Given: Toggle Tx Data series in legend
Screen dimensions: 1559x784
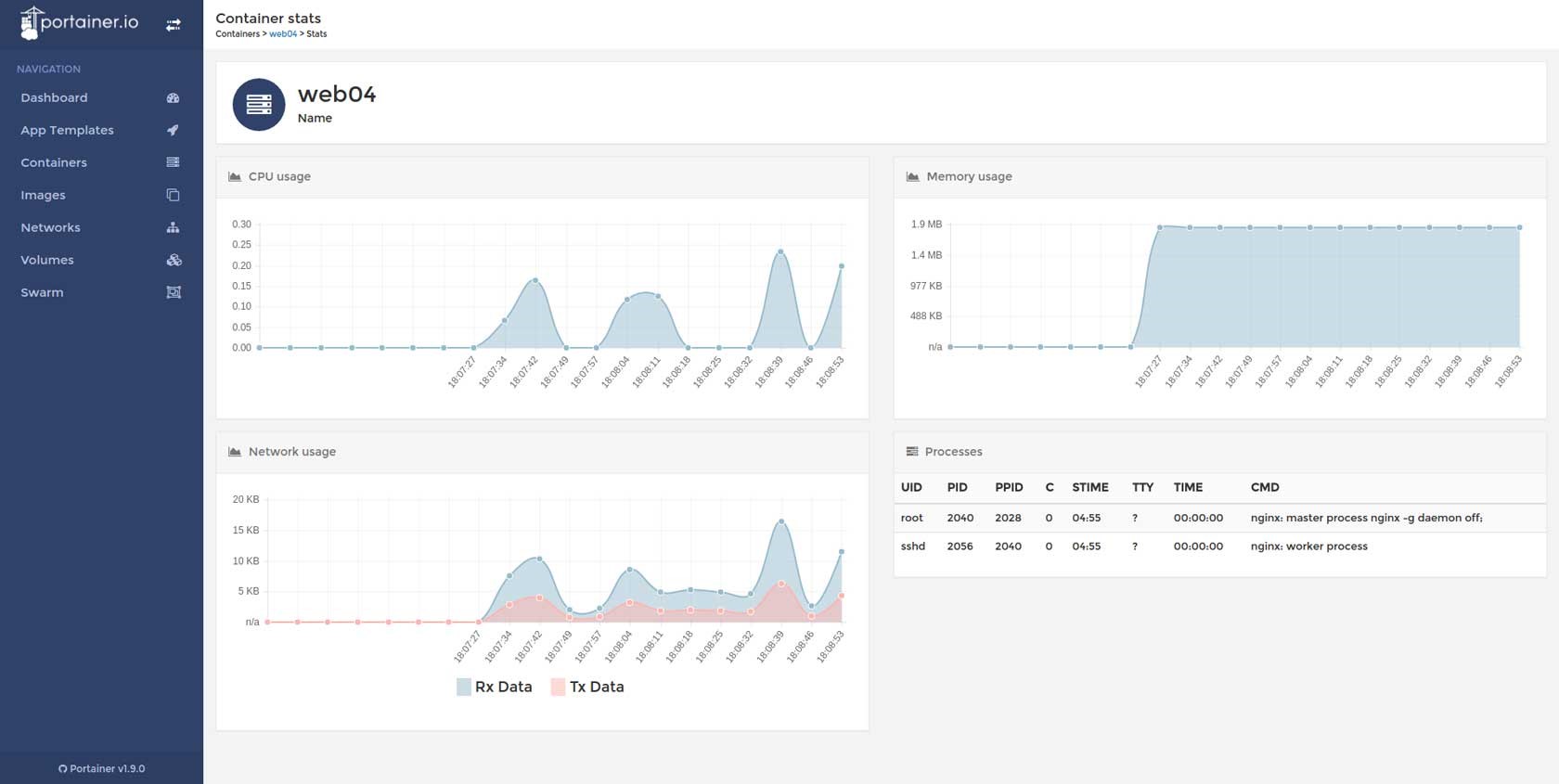Looking at the screenshot, I should (x=587, y=687).
